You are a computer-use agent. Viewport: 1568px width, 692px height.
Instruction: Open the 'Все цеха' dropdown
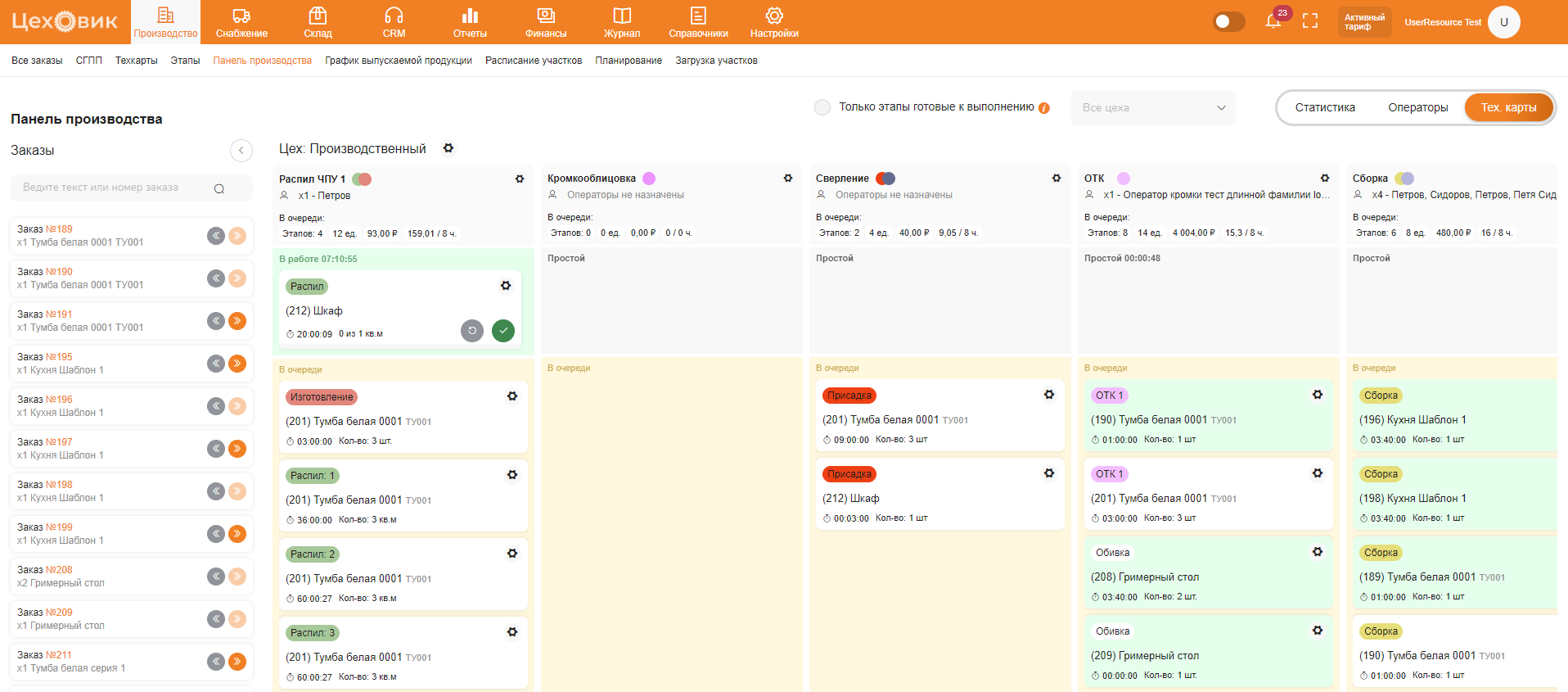1152,108
